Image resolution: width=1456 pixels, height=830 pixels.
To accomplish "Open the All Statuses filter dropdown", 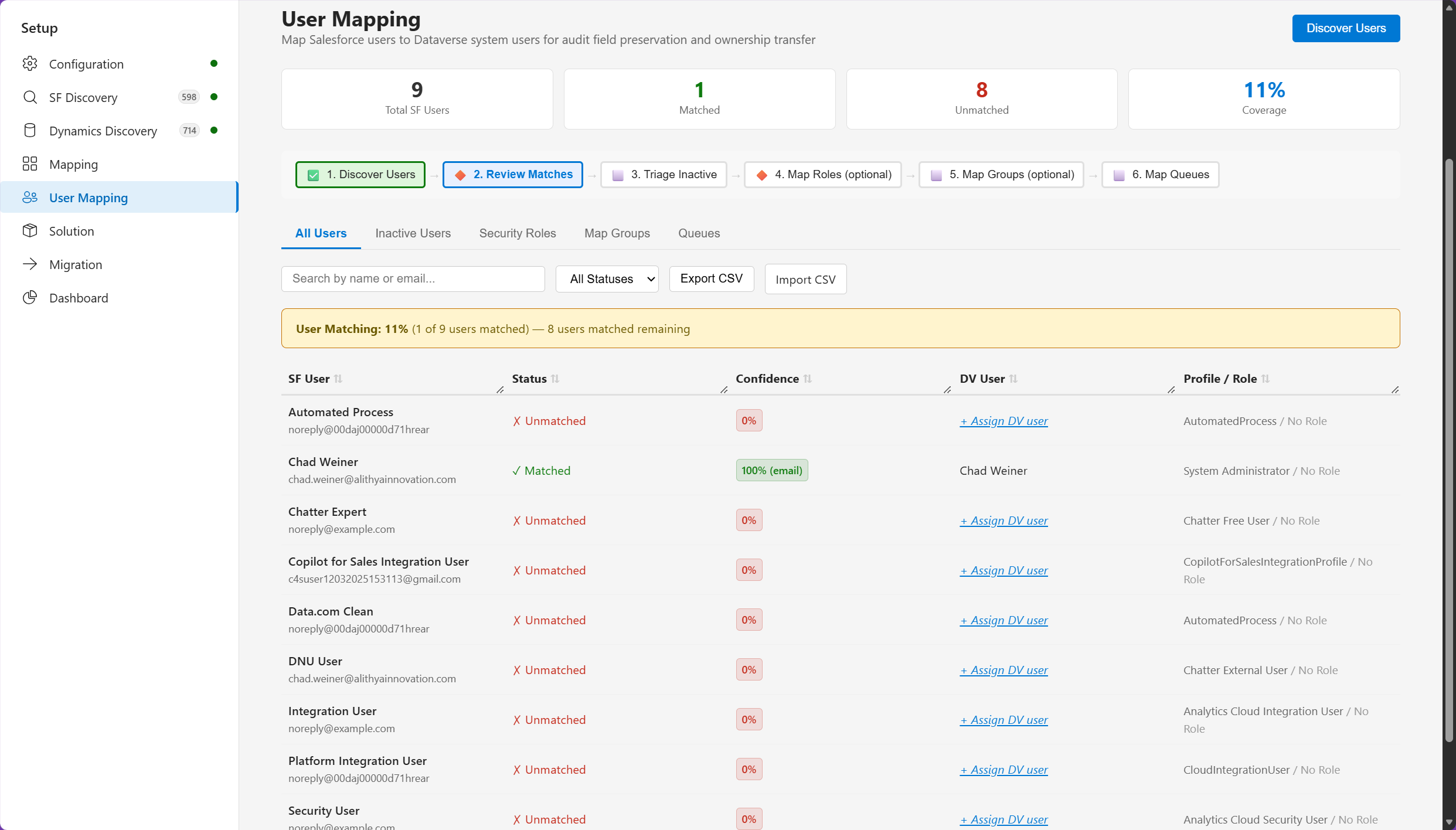I will pyautogui.click(x=607, y=279).
